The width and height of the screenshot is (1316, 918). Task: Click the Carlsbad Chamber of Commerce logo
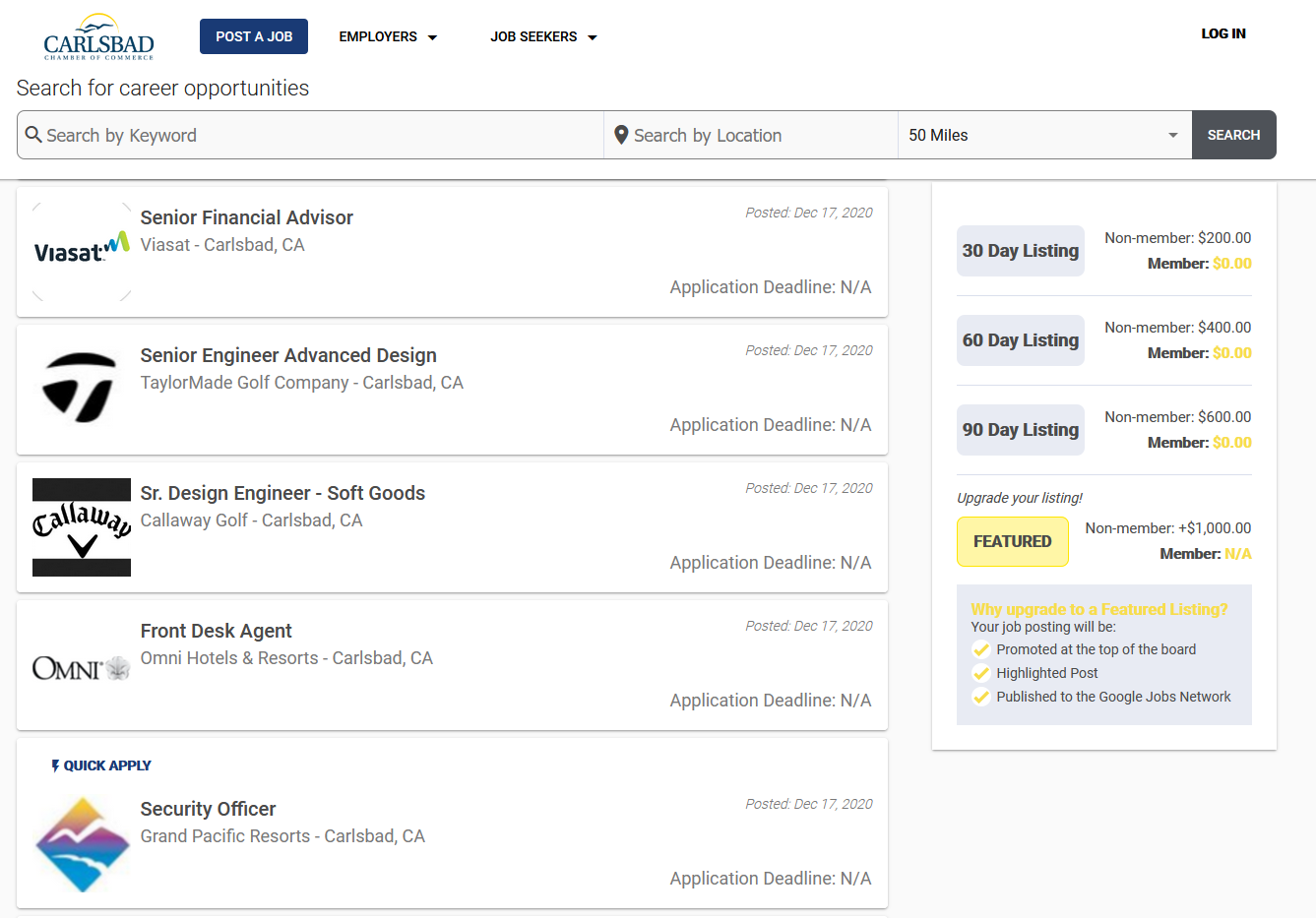98,37
